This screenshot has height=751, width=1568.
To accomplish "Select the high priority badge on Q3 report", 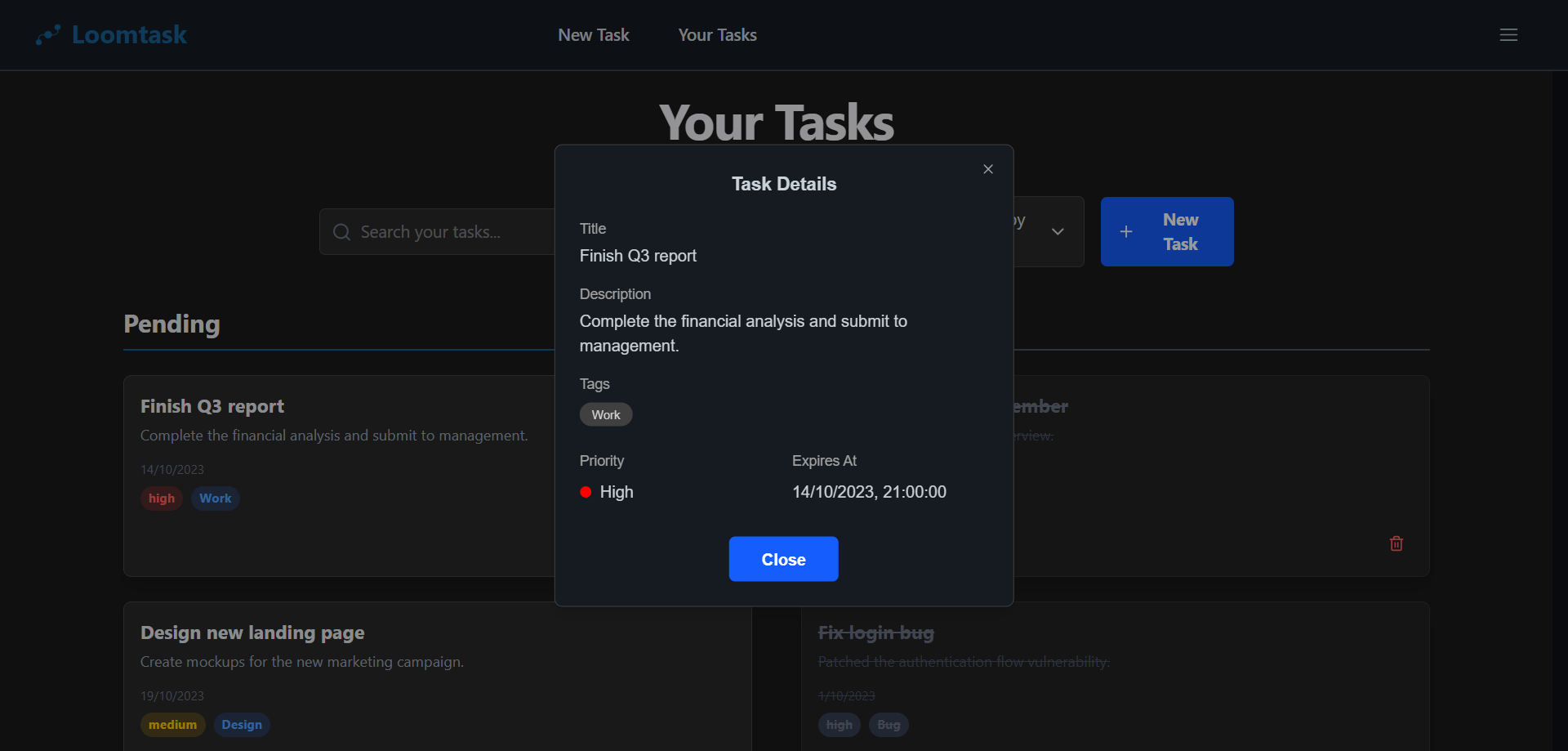I will [162, 498].
